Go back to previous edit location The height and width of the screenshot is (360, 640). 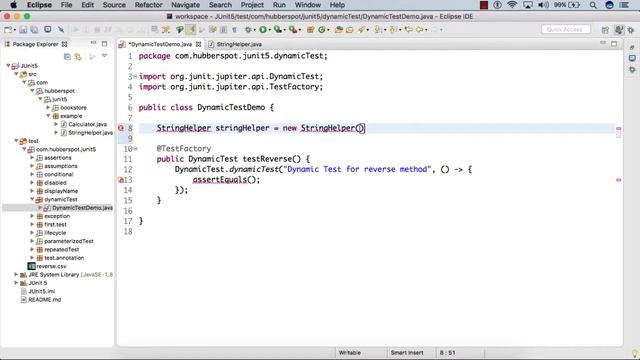click(x=409, y=29)
